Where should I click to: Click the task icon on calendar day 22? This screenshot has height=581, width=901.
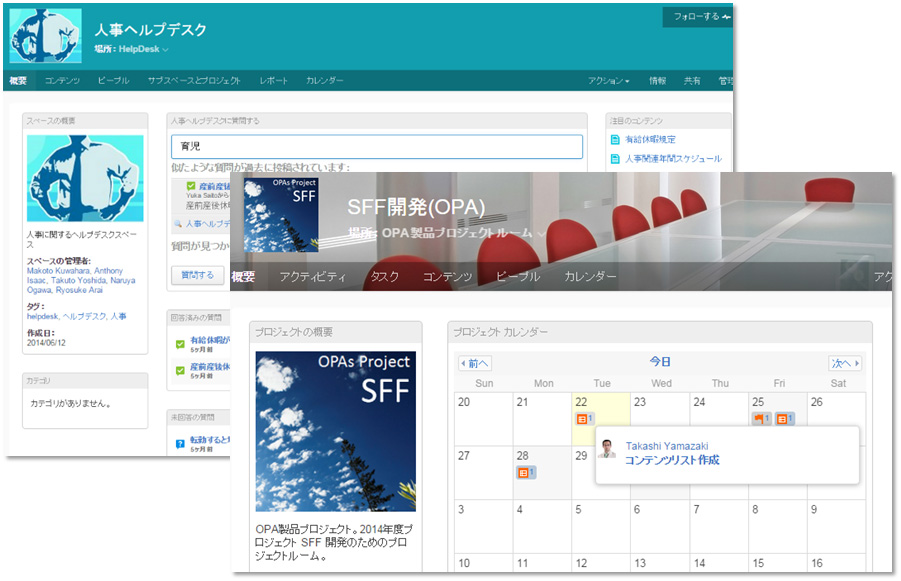click(x=584, y=419)
